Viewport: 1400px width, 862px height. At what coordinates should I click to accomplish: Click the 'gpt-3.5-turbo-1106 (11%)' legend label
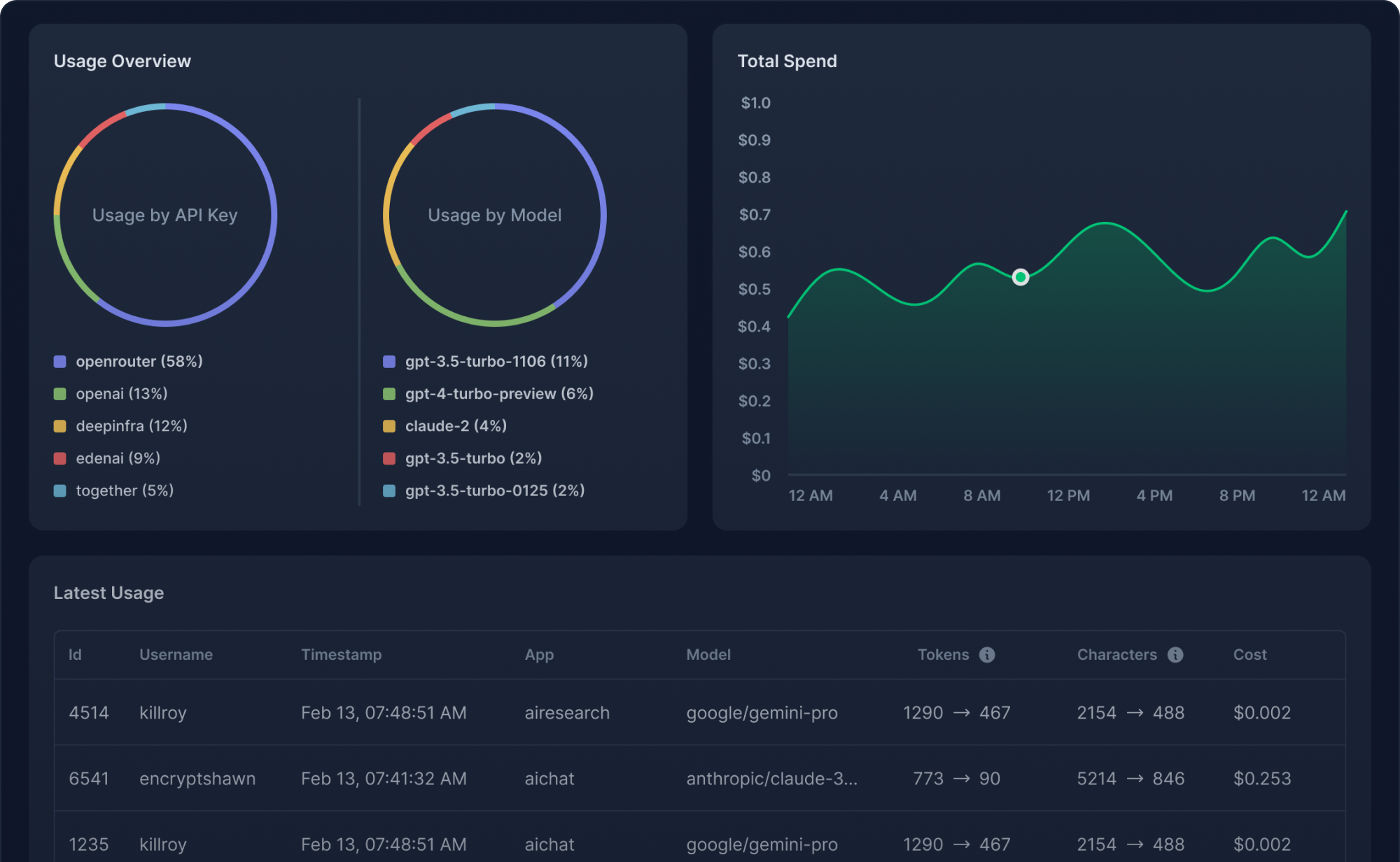pos(496,362)
